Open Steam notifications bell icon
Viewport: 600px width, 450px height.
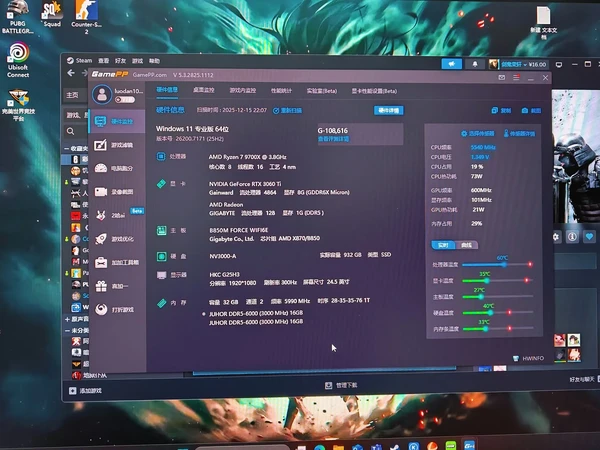click(x=475, y=64)
